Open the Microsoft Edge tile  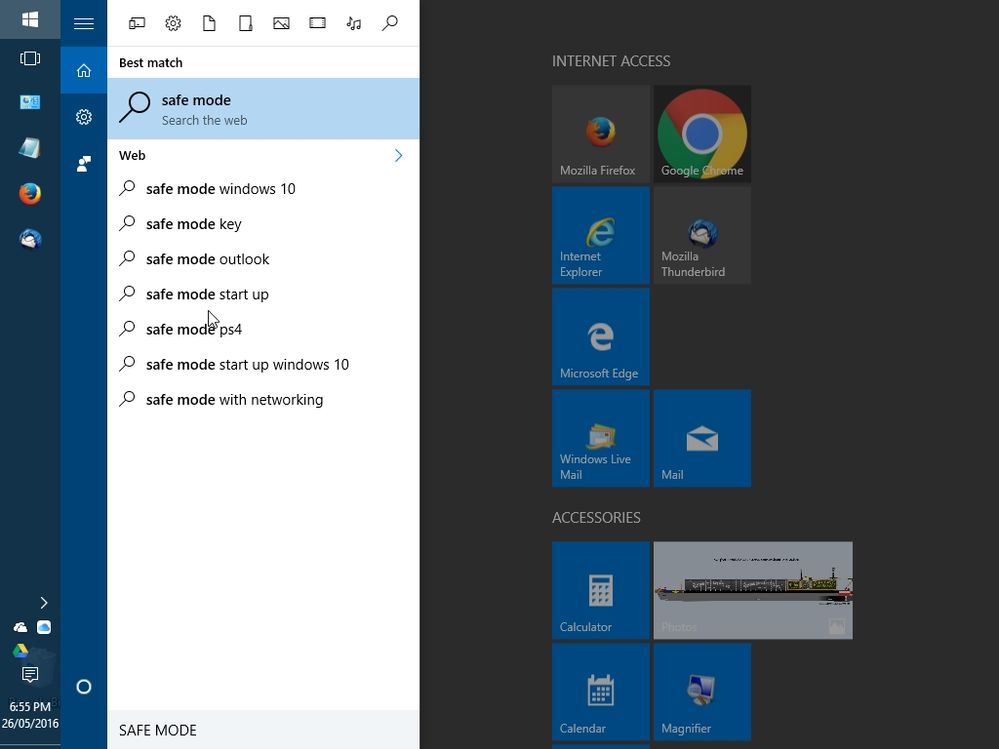point(601,337)
